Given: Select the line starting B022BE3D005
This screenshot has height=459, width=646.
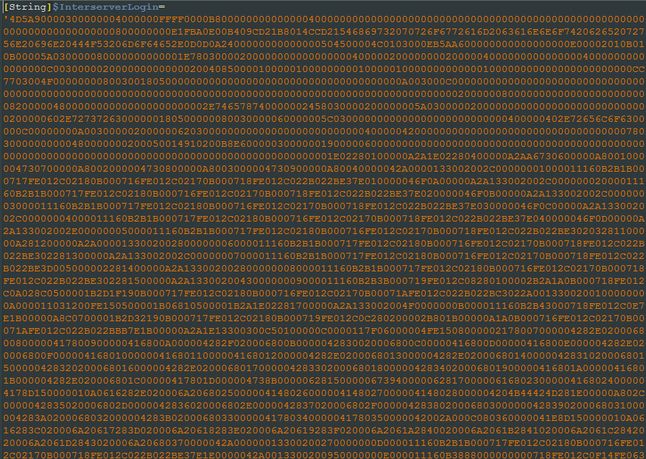Looking at the screenshot, I should coord(325,268).
